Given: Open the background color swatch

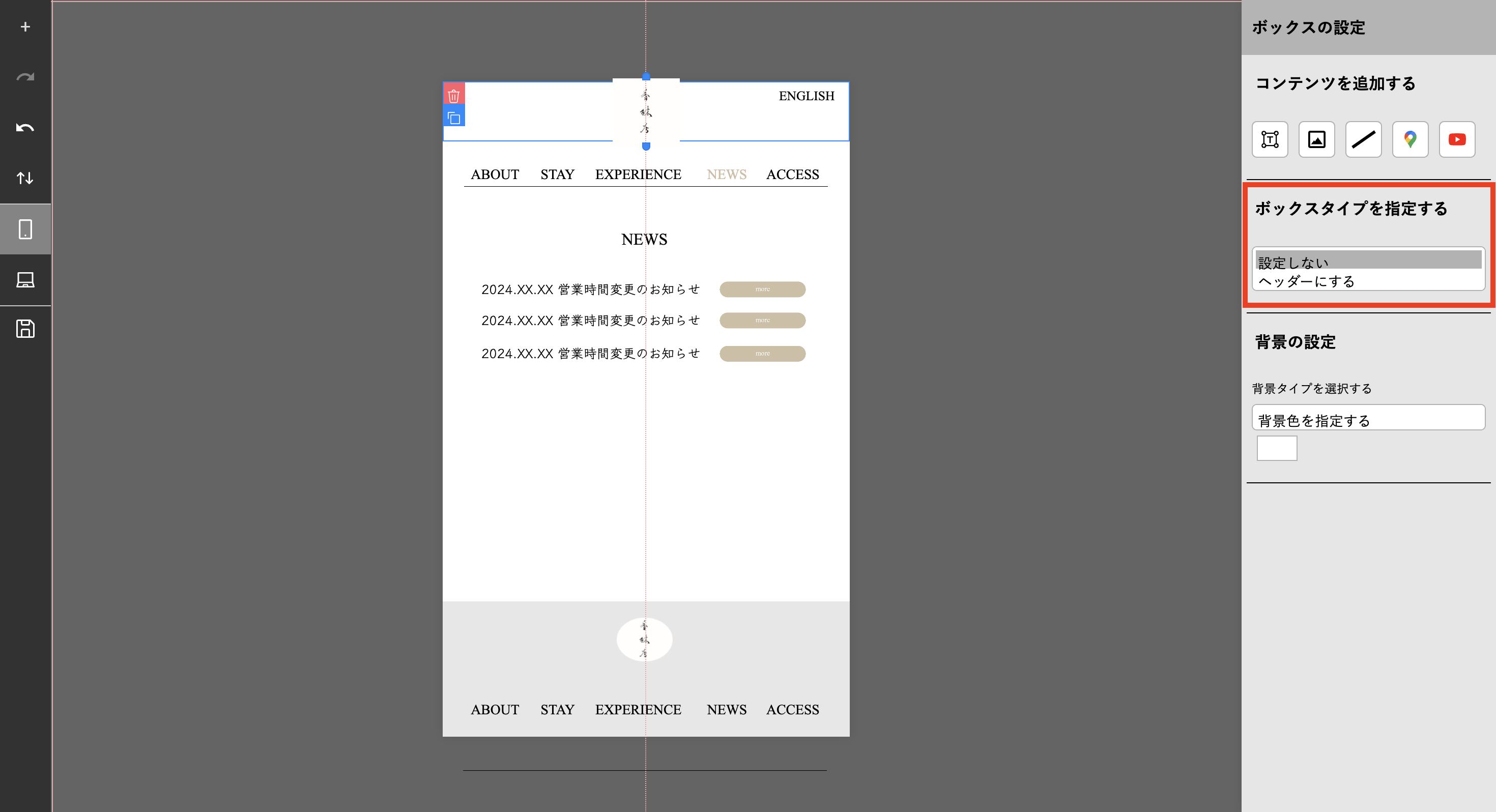Looking at the screenshot, I should 1277,448.
